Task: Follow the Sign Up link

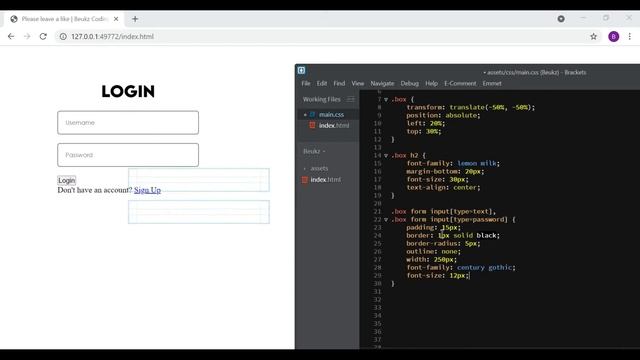Action: pyautogui.click(x=147, y=190)
